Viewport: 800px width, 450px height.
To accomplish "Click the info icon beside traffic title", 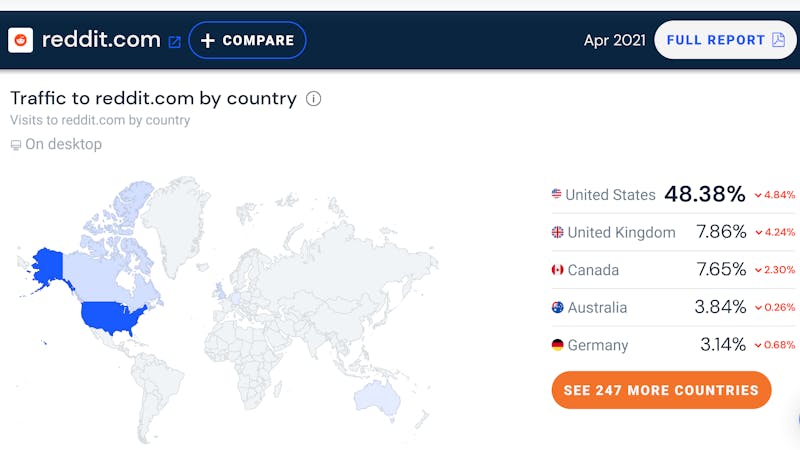I will [313, 98].
